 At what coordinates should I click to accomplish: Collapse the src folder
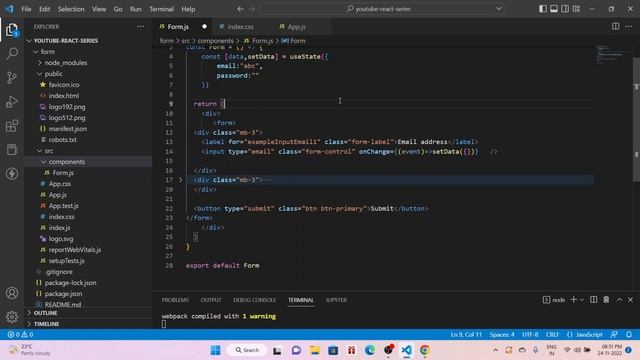[49, 151]
